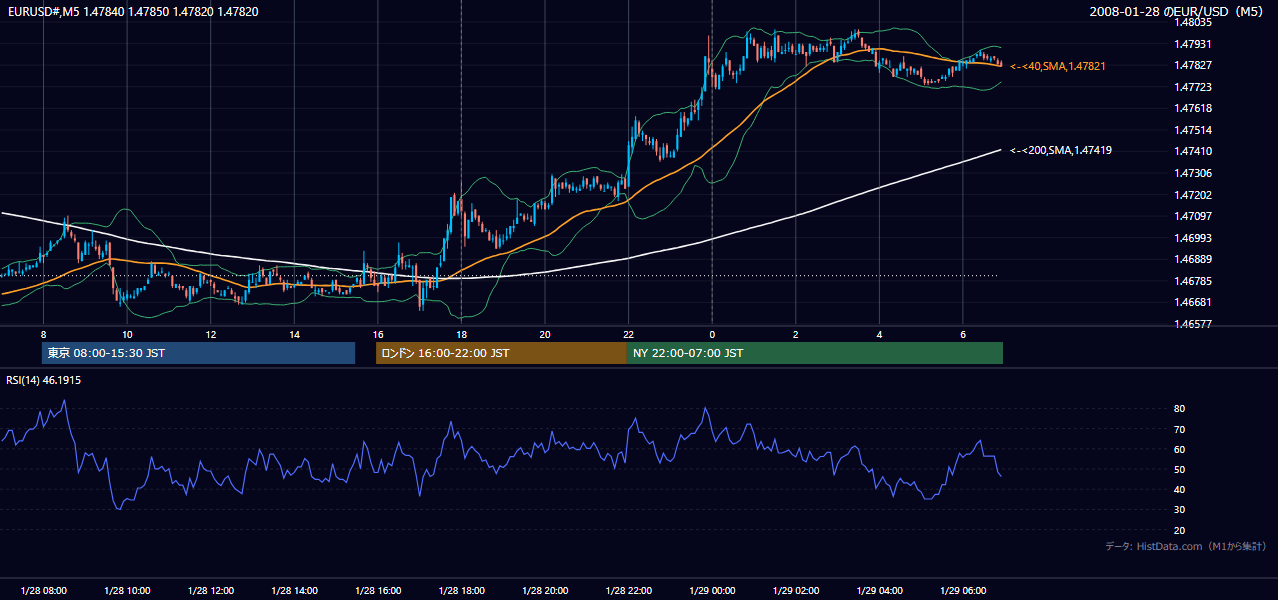
Task: Select bottom time label 1/28 10:00
Action: (127, 591)
